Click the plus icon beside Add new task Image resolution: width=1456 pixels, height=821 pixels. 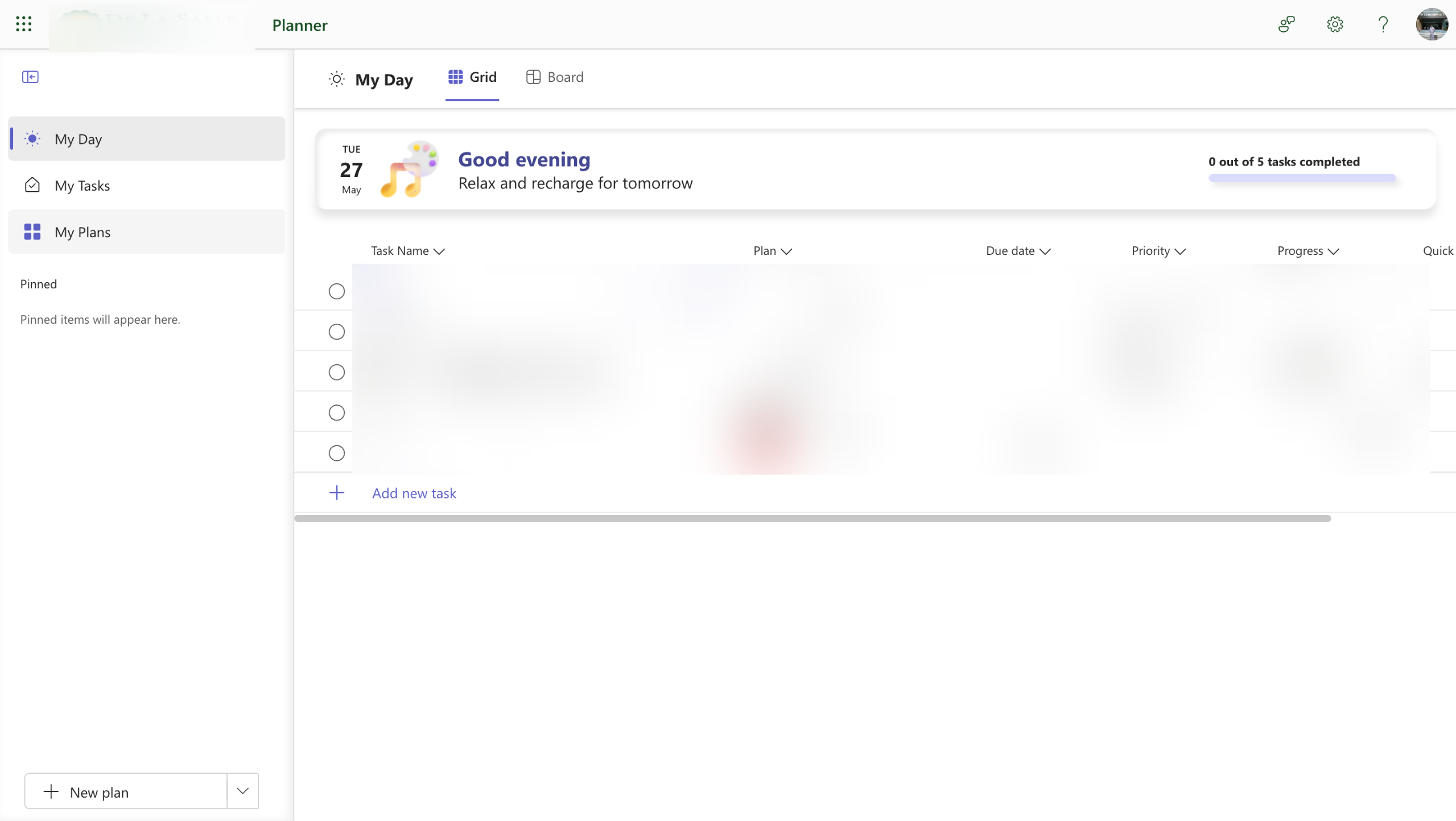point(337,493)
